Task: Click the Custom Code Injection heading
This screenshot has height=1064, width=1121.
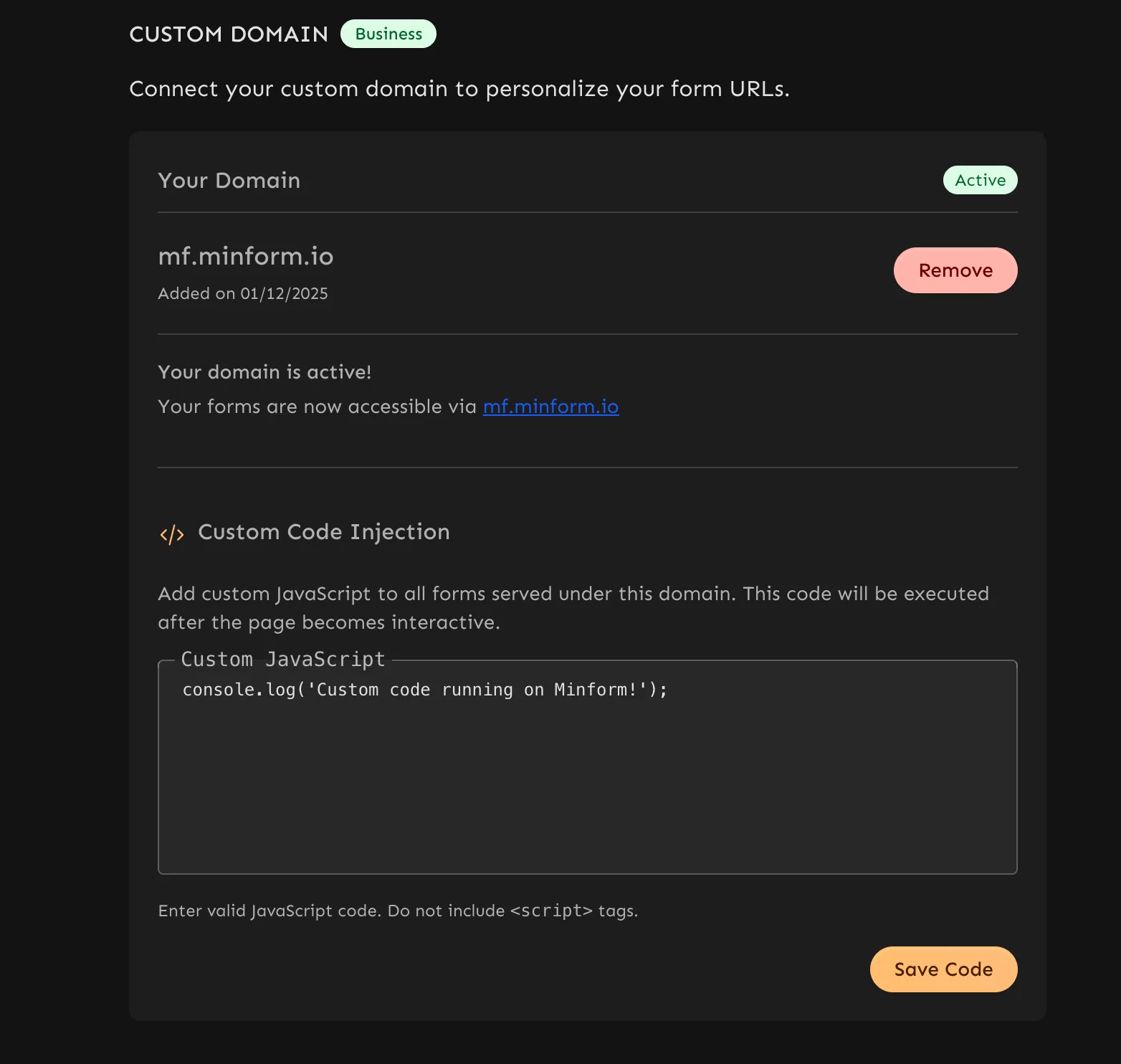Action: [324, 532]
